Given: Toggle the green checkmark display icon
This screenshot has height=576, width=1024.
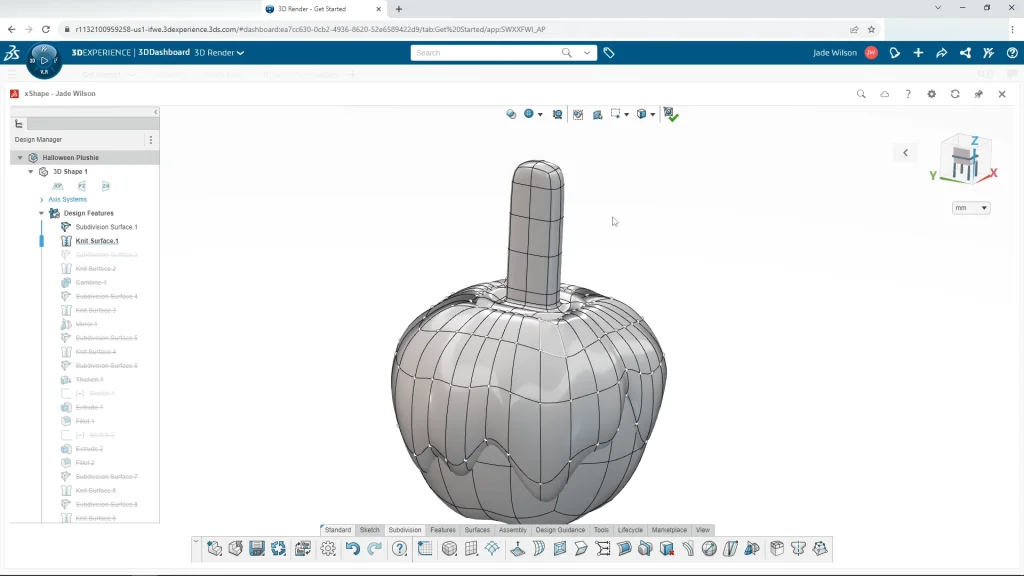Looking at the screenshot, I should 670,115.
